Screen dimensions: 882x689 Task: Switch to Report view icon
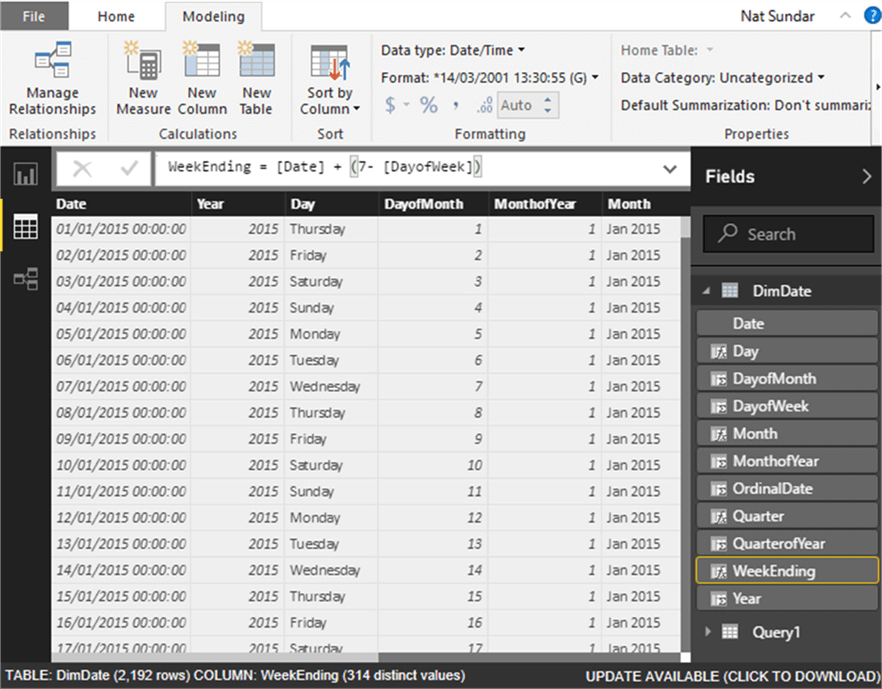coord(26,174)
